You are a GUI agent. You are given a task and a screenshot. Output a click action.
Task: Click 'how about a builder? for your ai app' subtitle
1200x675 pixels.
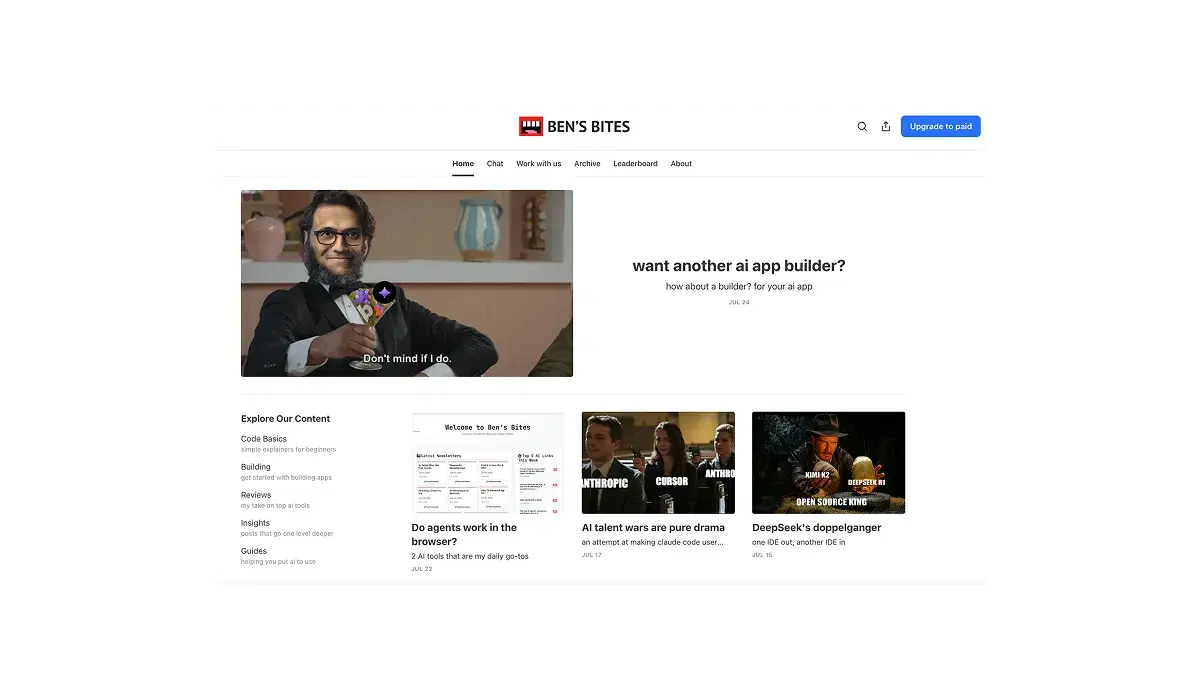coord(739,287)
